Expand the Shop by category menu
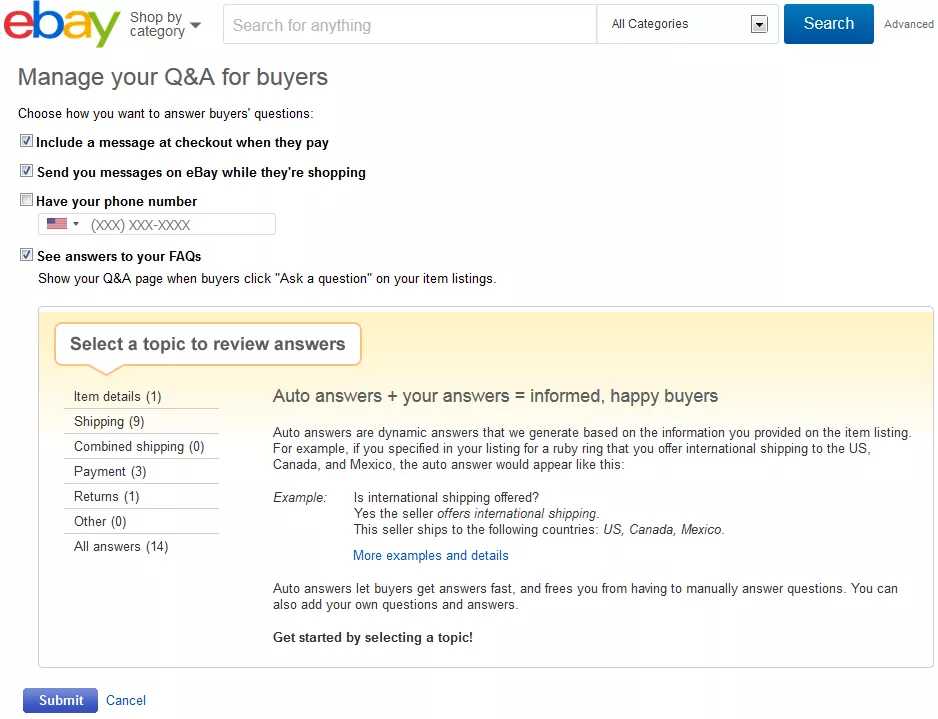 pyautogui.click(x=165, y=24)
